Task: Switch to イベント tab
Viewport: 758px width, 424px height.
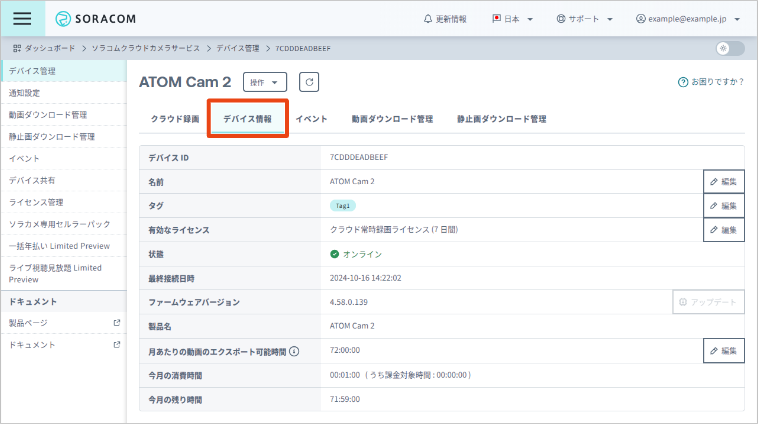Action: point(311,119)
